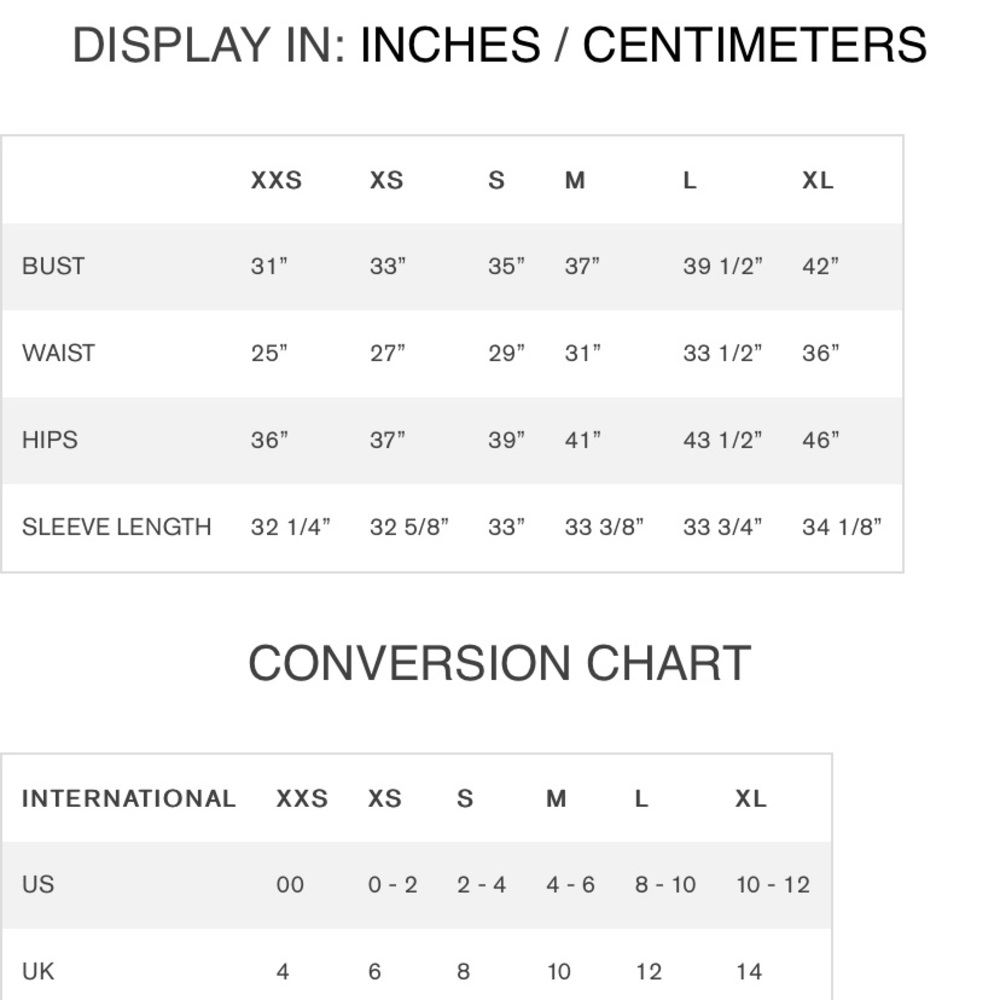Click the UK size 14 cell

click(749, 971)
